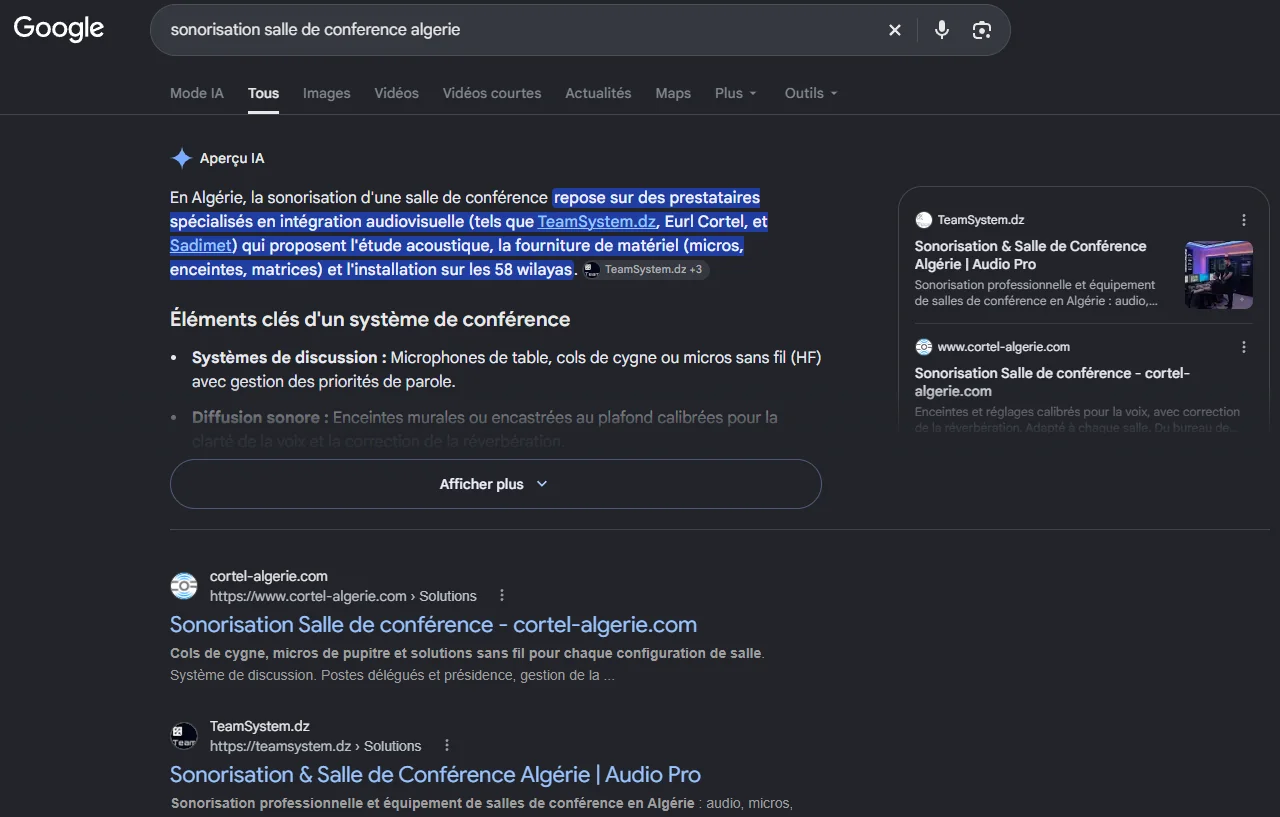
Task: Clear the search query with the X icon
Action: click(895, 30)
